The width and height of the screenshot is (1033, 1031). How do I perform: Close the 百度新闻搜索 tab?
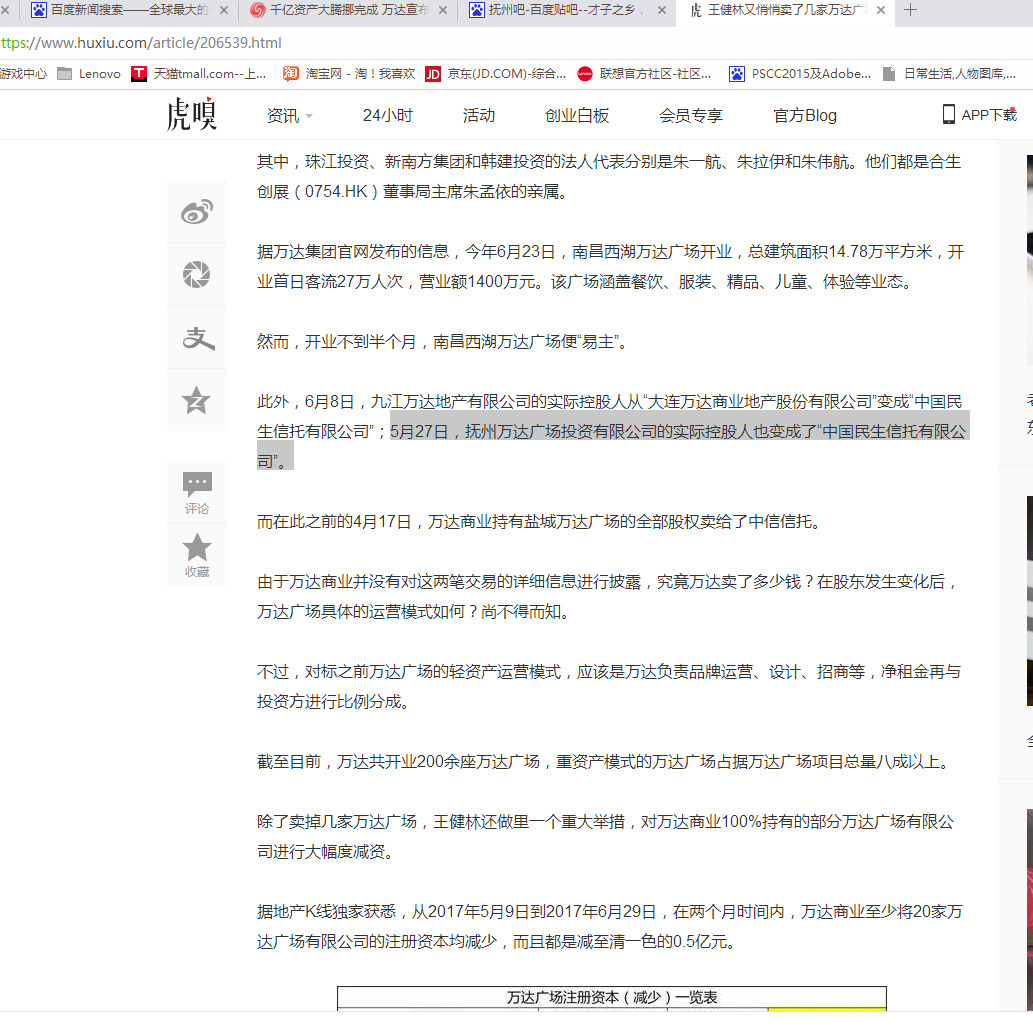[224, 10]
